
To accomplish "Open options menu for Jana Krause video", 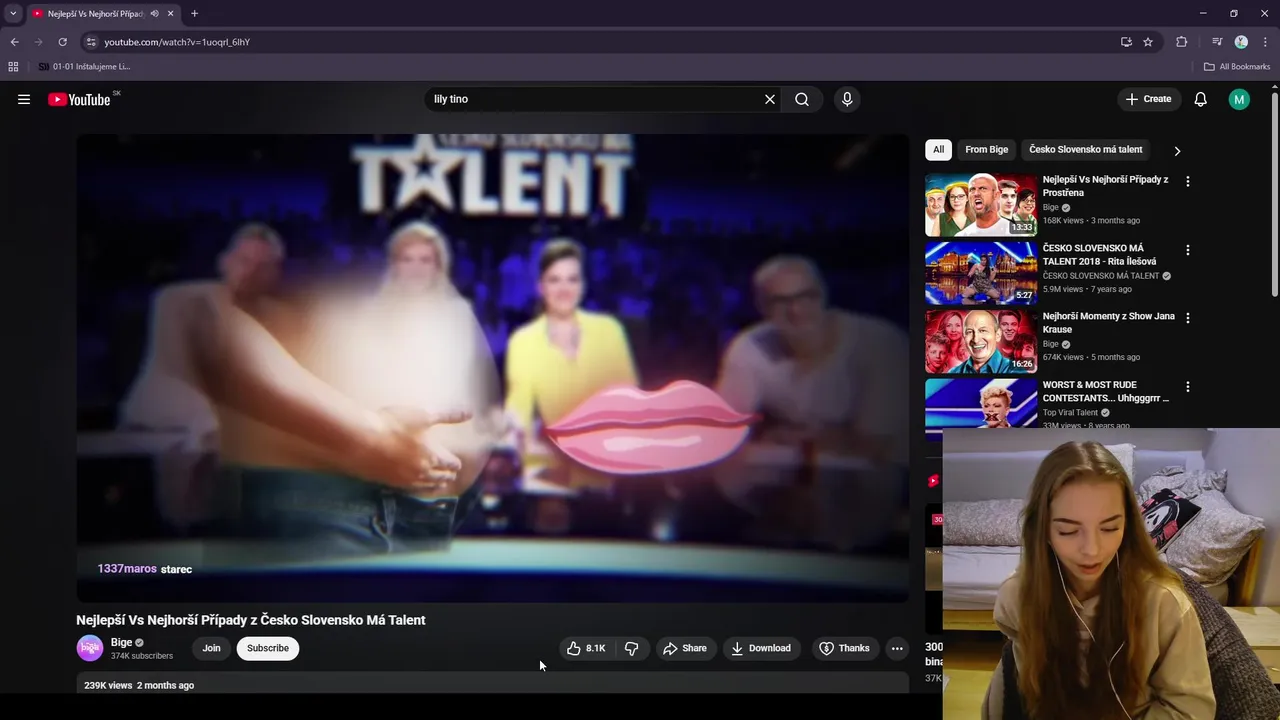I will click(1188, 318).
